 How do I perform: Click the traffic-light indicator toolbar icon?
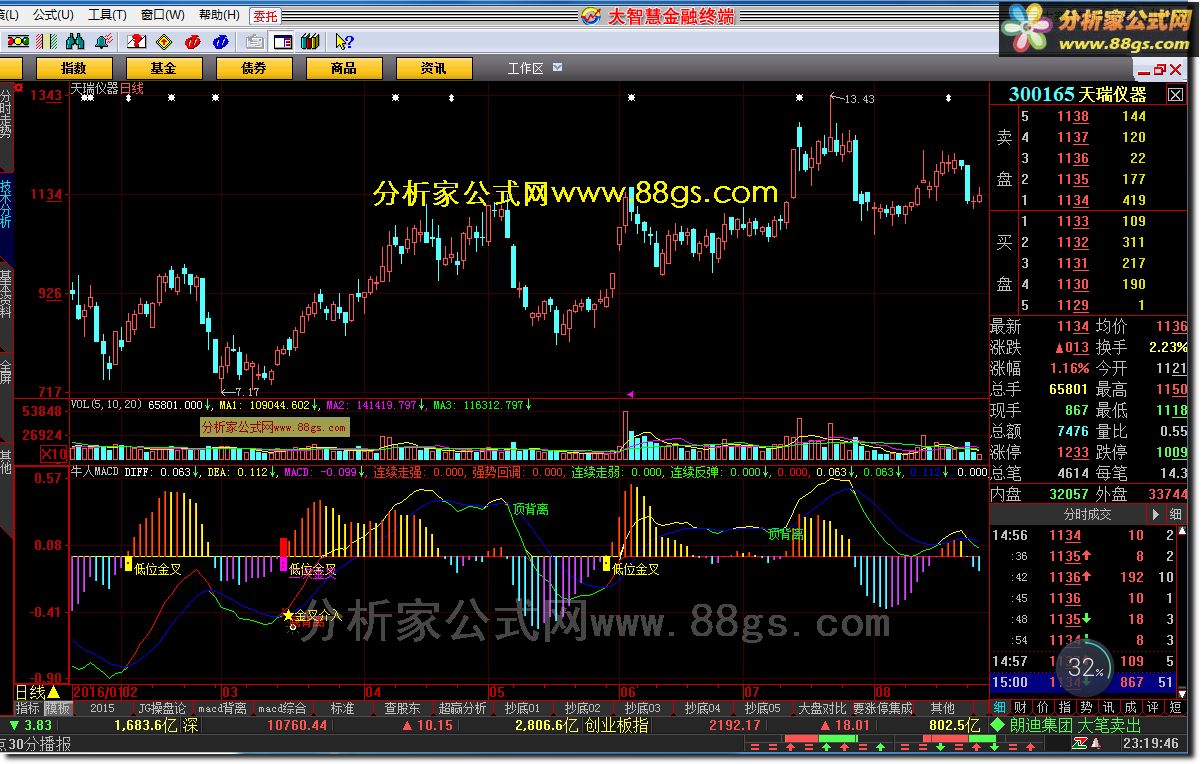18,42
